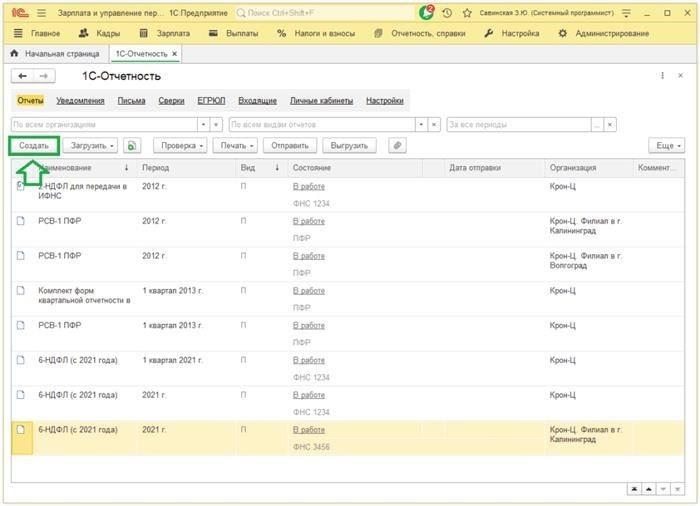This screenshot has width=700, height=506.
Task: Navigate forward with the right arrow
Action: pyautogui.click(x=44, y=76)
